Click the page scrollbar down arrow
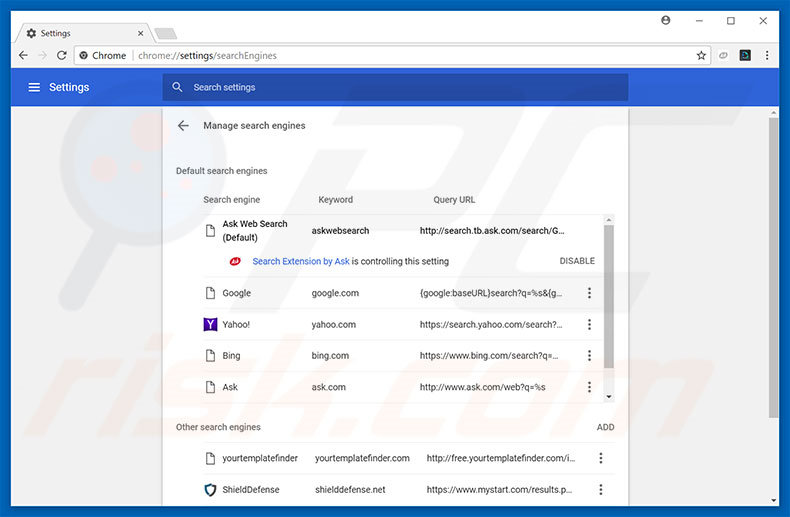This screenshot has height=517, width=790. pos(773,500)
